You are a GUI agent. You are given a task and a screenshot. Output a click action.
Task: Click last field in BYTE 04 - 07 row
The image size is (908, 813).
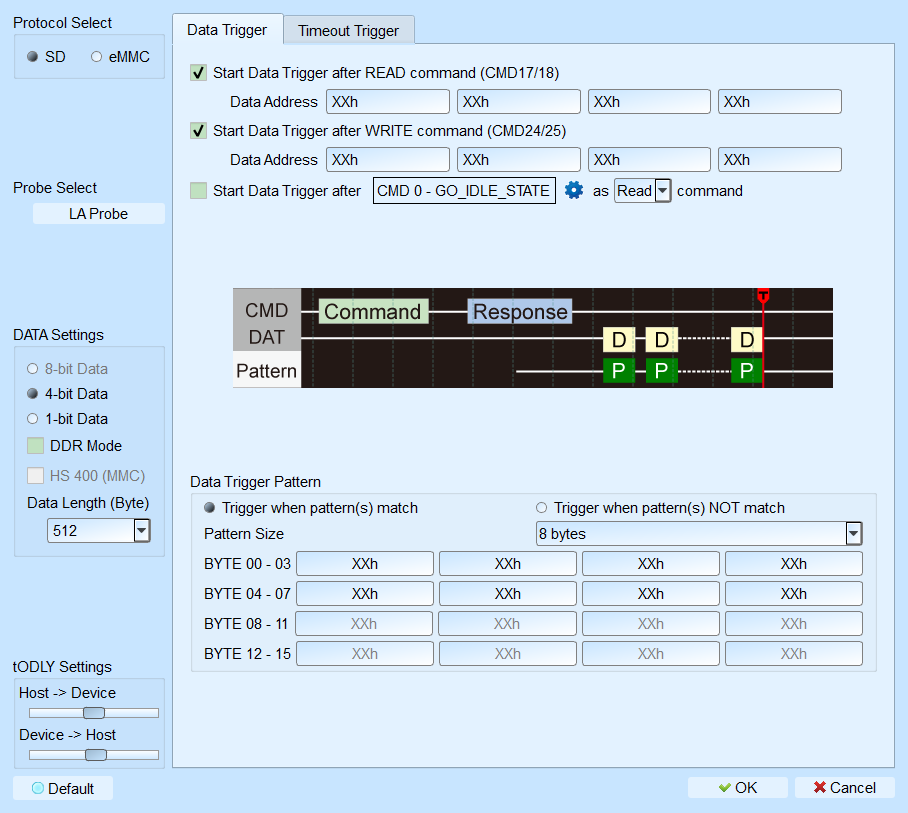coord(794,594)
